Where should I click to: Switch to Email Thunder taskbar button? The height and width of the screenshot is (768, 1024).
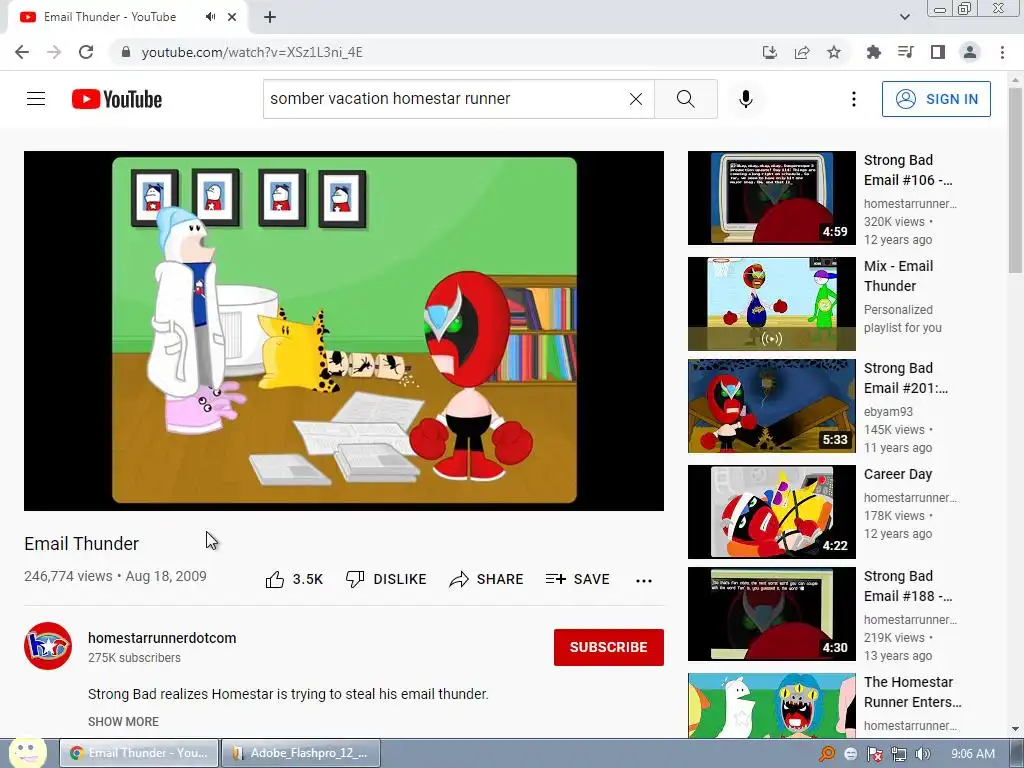pyautogui.click(x=139, y=753)
